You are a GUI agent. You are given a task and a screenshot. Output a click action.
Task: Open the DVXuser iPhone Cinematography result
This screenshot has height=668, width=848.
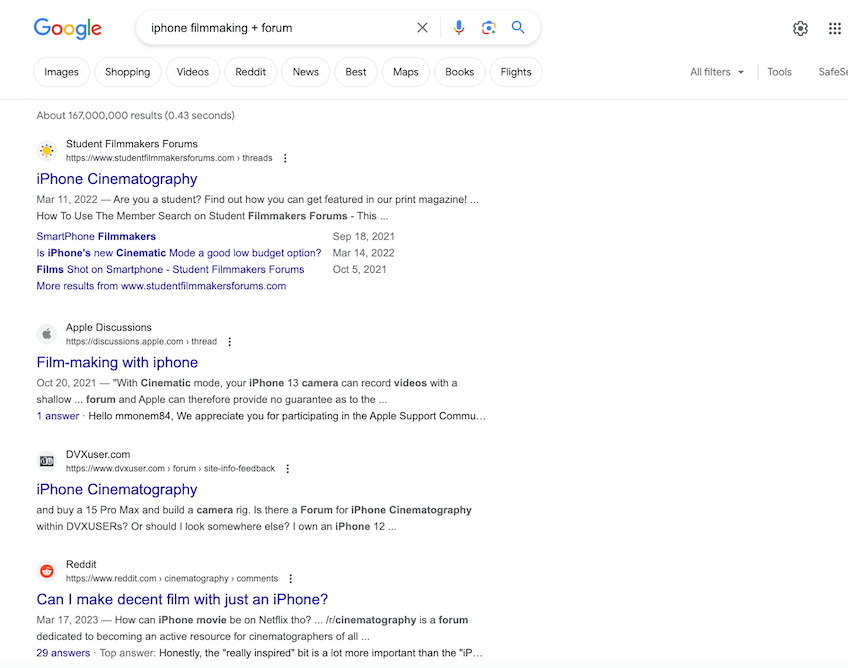(x=117, y=490)
